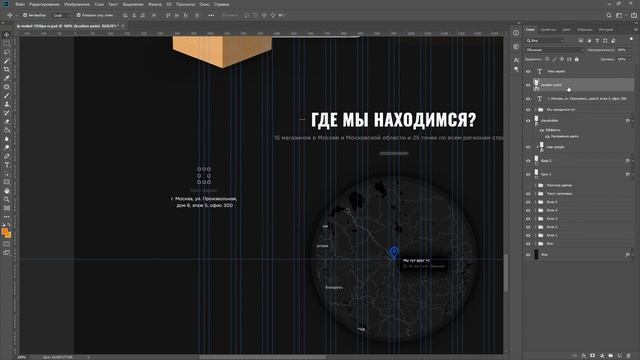Hide the placeholder layer
The width and height of the screenshot is (640, 360).
pos(528,121)
